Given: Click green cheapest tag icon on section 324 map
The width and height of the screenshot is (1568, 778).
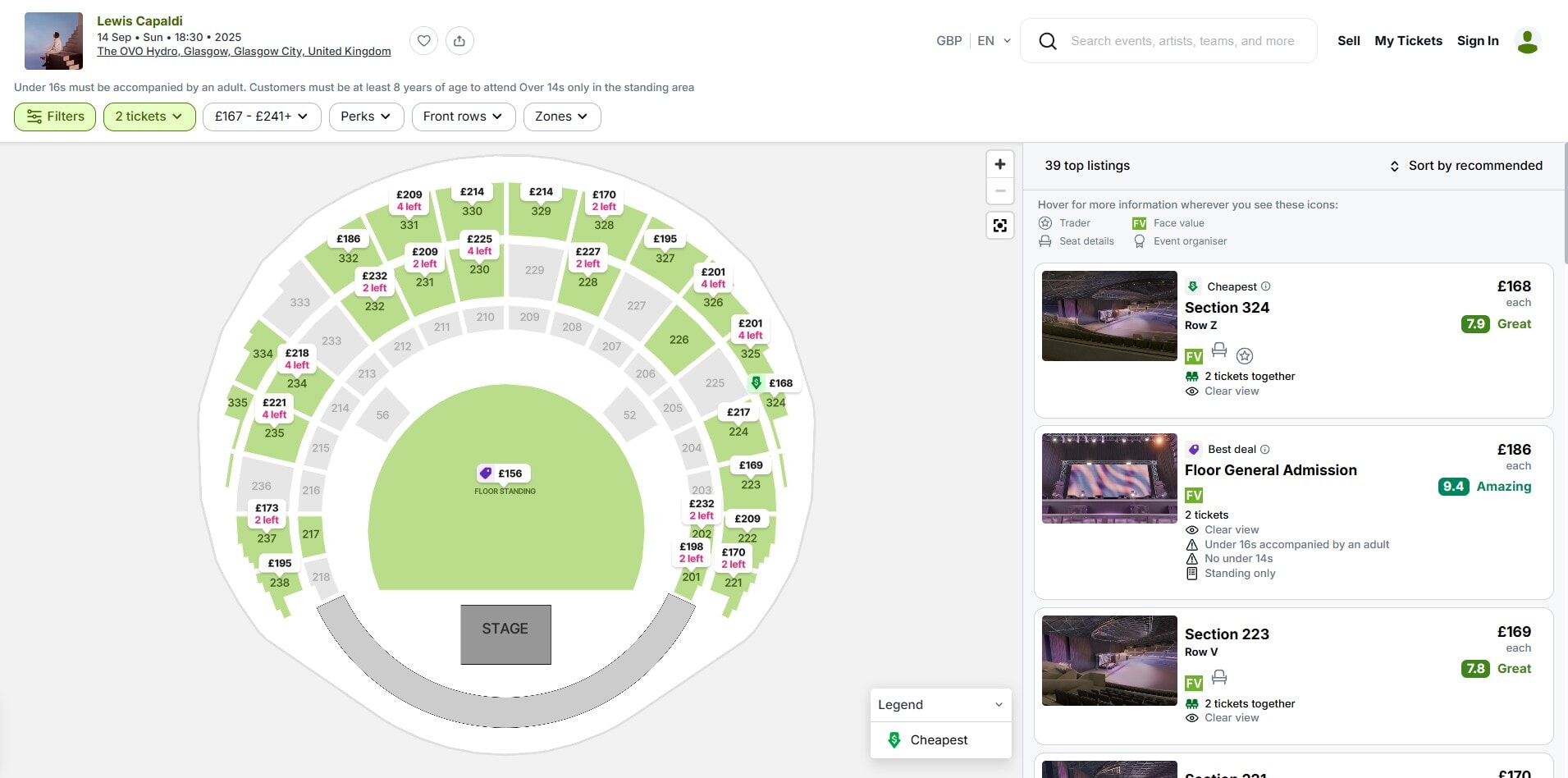Looking at the screenshot, I should [757, 382].
